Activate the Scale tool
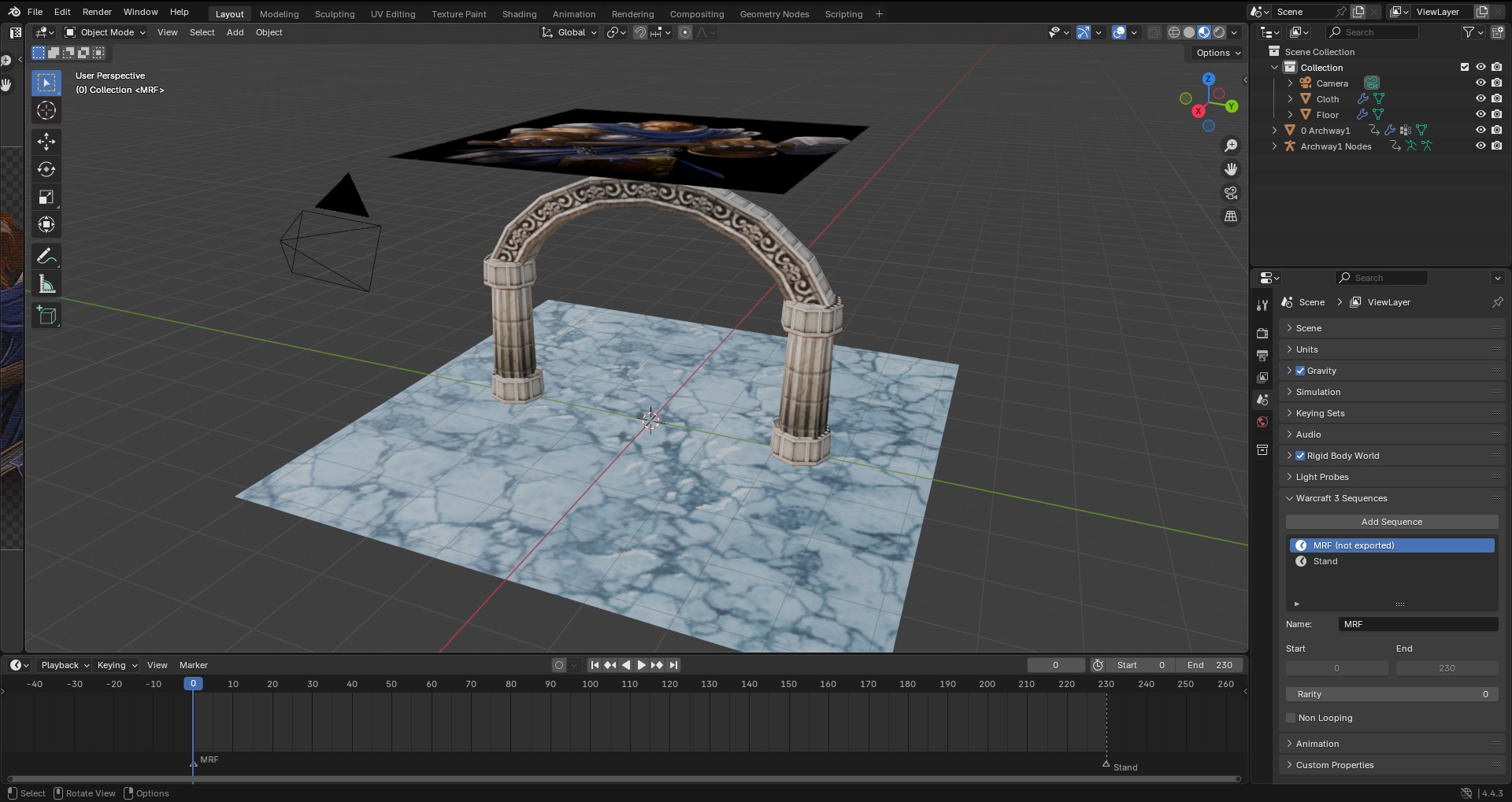The image size is (1512, 802). (x=46, y=198)
